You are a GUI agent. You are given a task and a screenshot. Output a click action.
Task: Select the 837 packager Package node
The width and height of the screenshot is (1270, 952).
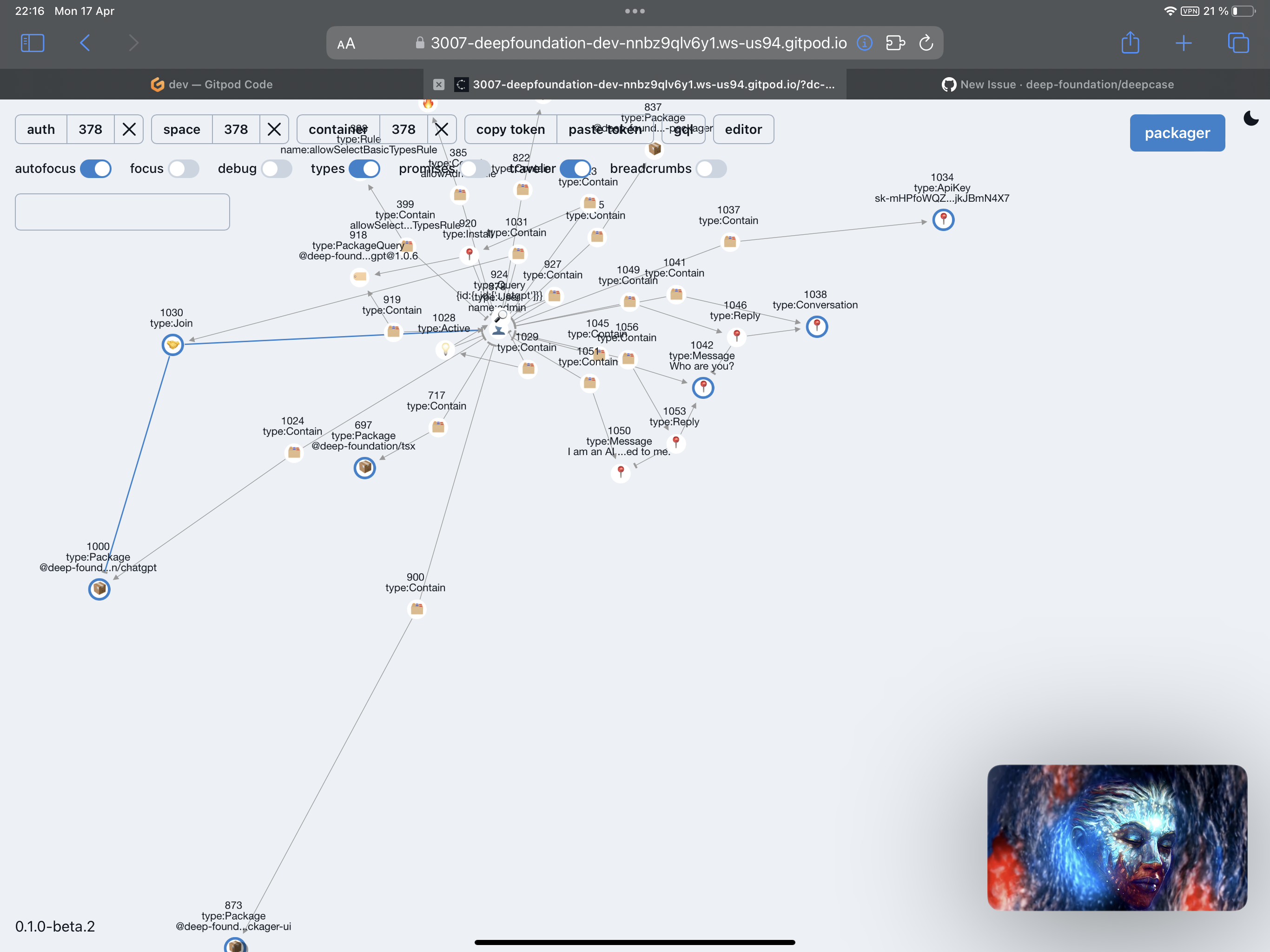(655, 149)
